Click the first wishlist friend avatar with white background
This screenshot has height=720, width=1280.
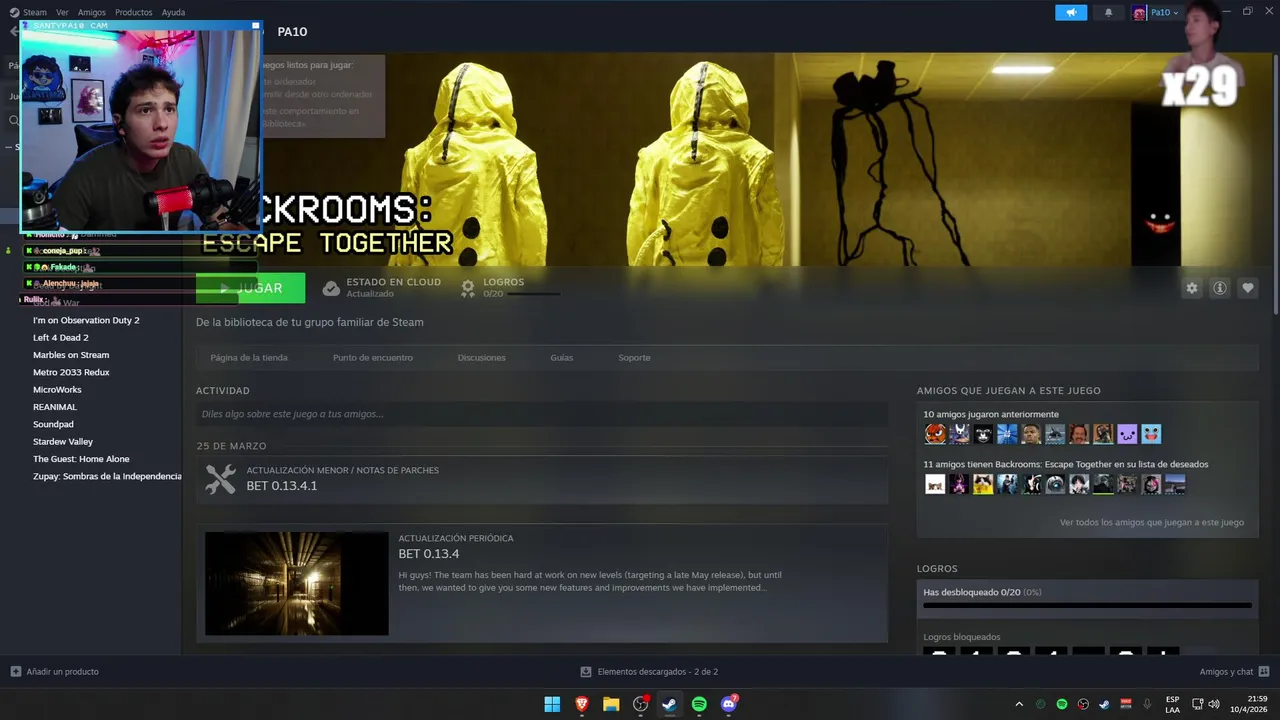point(935,484)
